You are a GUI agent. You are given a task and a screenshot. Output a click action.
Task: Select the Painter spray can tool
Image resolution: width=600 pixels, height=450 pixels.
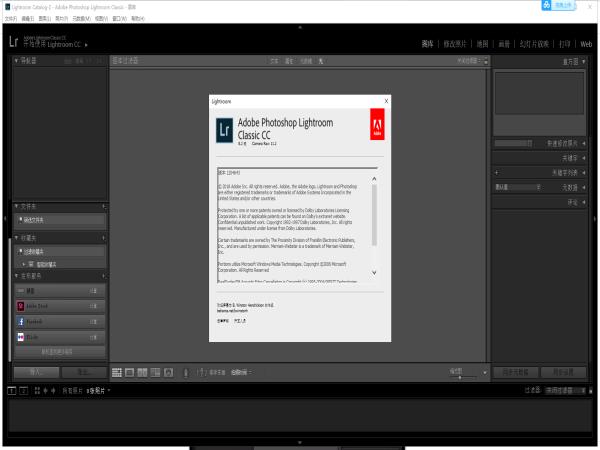186,373
